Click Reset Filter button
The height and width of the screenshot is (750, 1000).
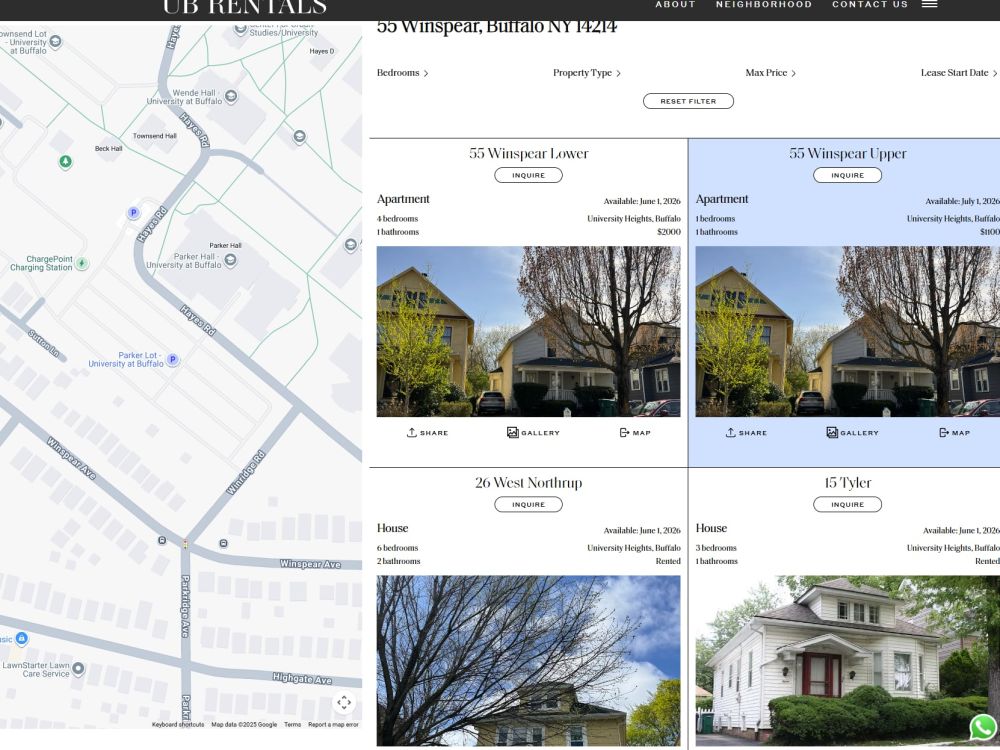pos(688,101)
